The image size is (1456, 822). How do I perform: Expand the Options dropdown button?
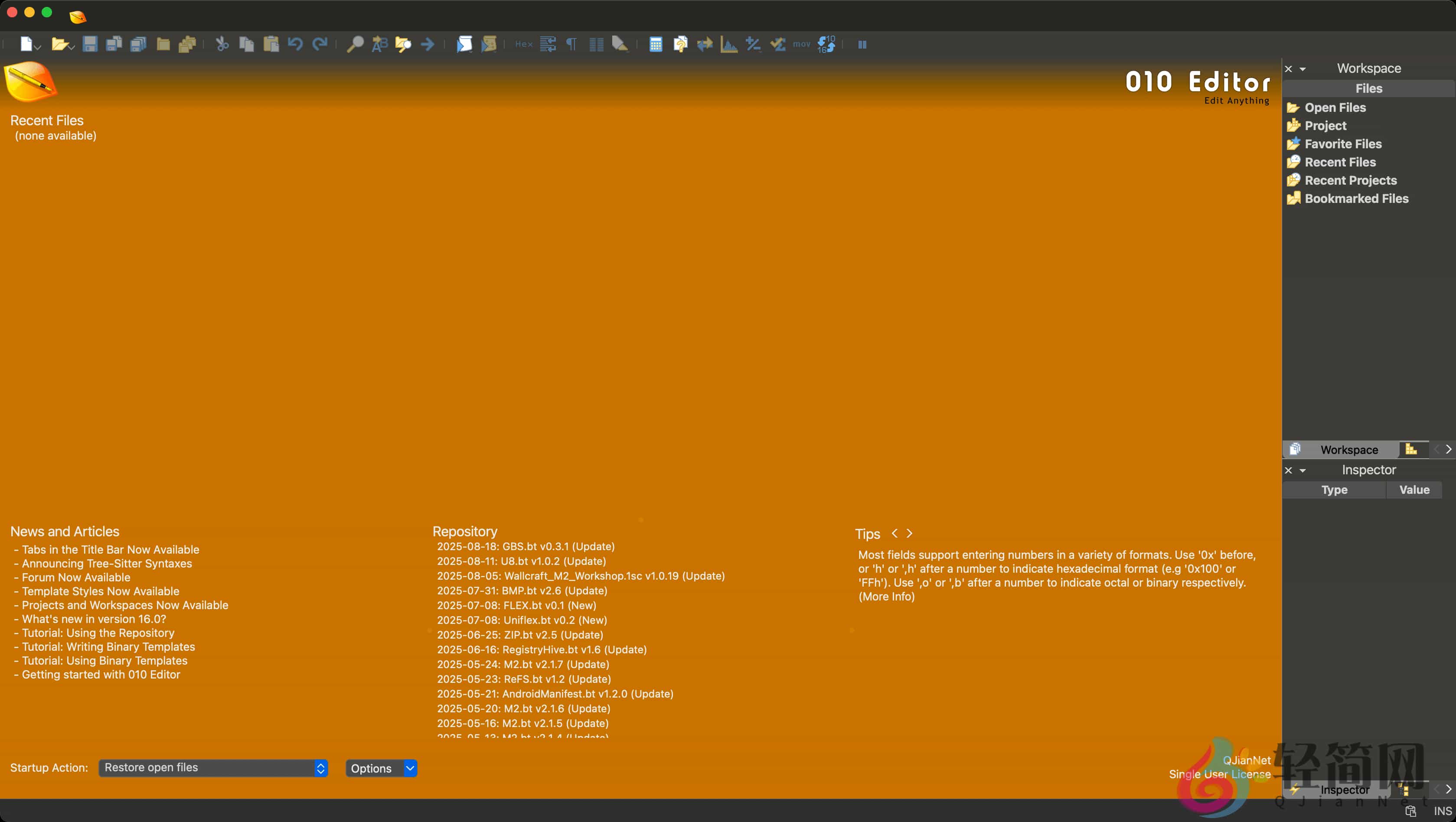point(410,768)
